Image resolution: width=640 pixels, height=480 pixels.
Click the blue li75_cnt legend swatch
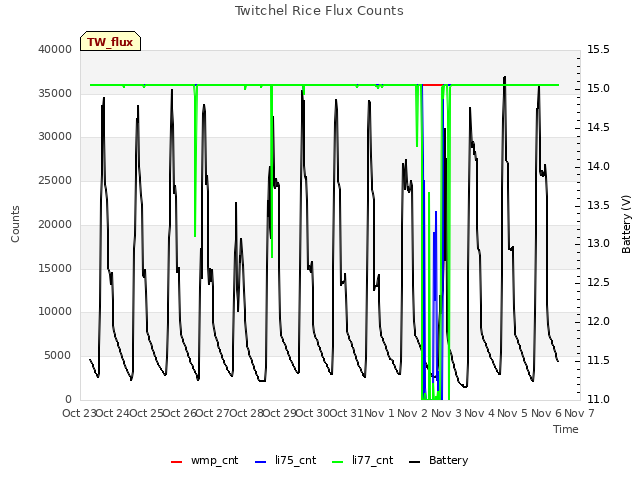(260, 462)
